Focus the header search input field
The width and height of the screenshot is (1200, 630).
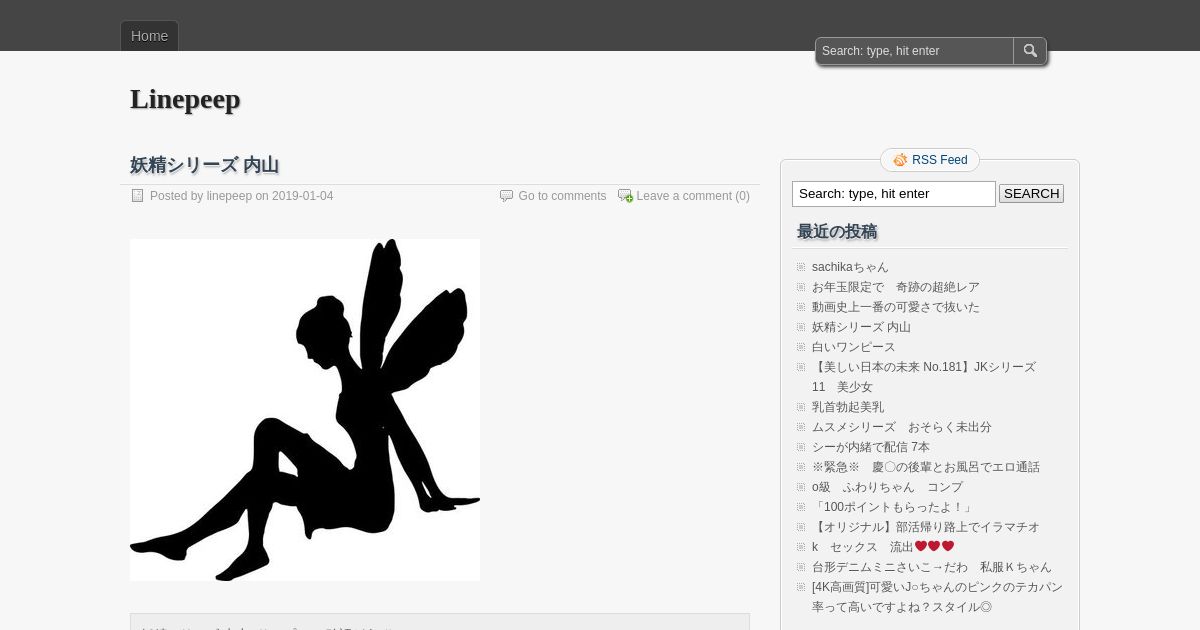(915, 51)
